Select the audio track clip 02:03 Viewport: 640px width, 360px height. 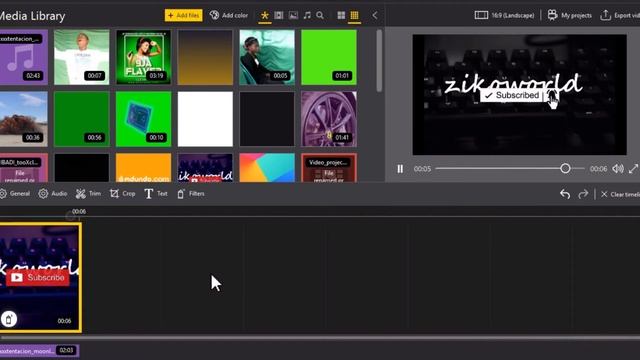tap(39, 350)
